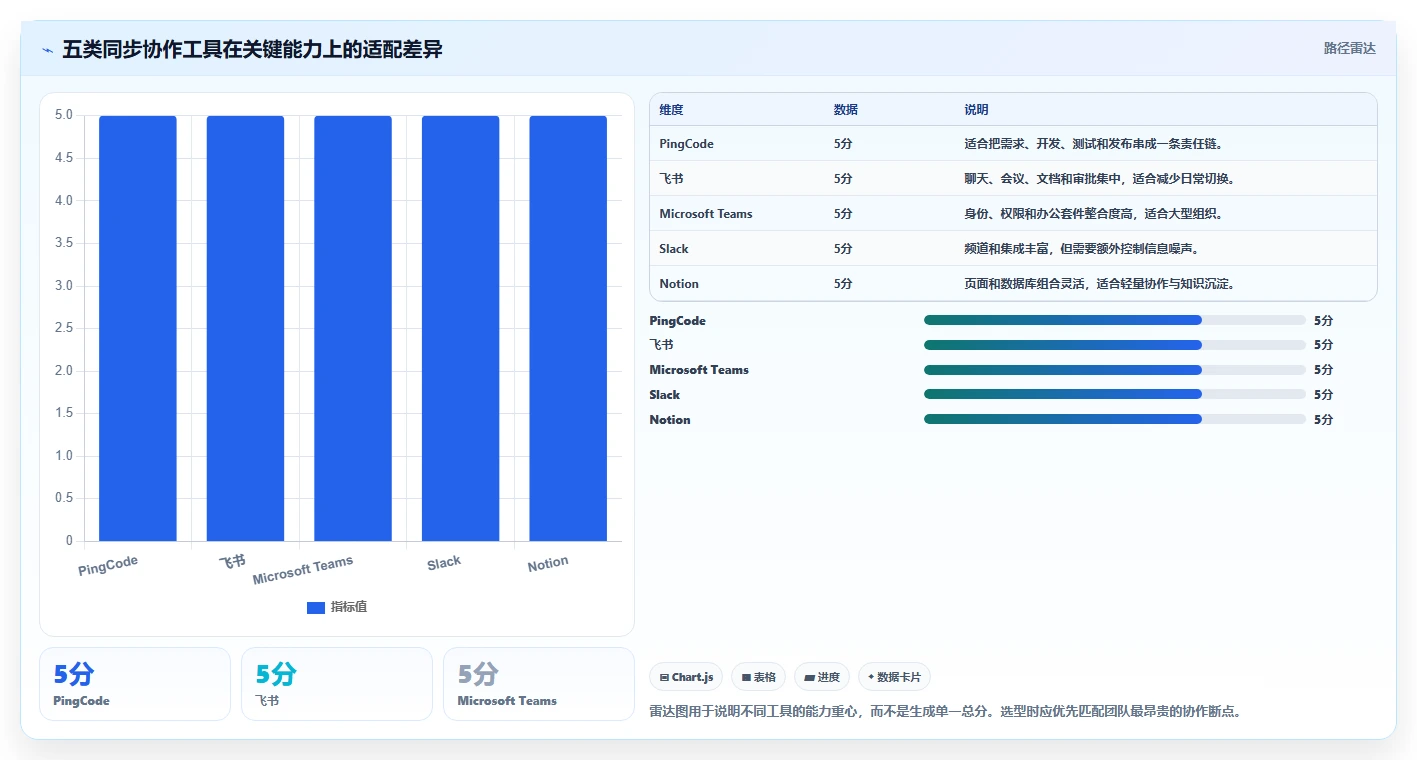1417x760 pixels.
Task: Select the 数据卡片 tag chip
Action: [894, 677]
